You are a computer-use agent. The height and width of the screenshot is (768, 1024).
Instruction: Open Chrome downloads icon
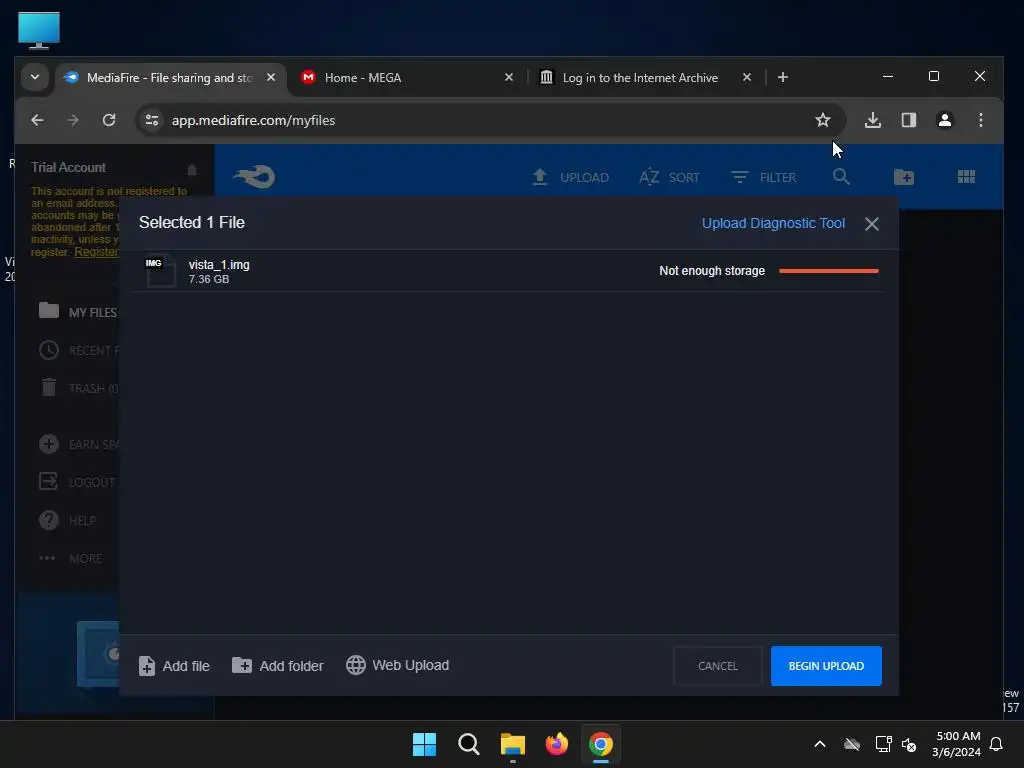pos(872,120)
